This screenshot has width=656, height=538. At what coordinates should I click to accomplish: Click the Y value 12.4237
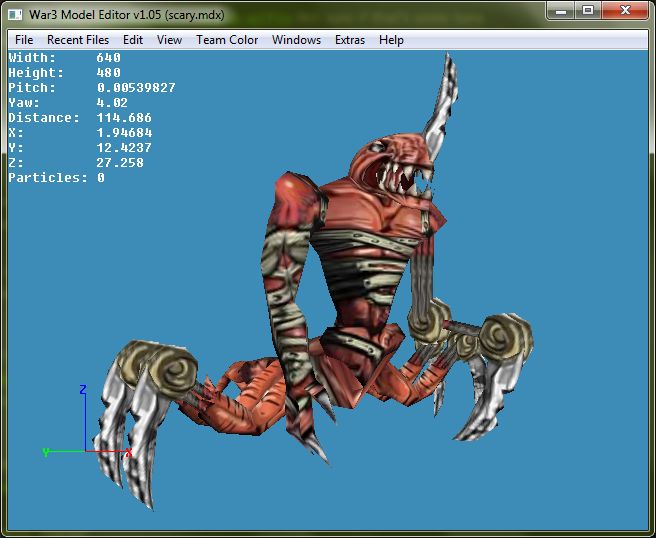124,148
